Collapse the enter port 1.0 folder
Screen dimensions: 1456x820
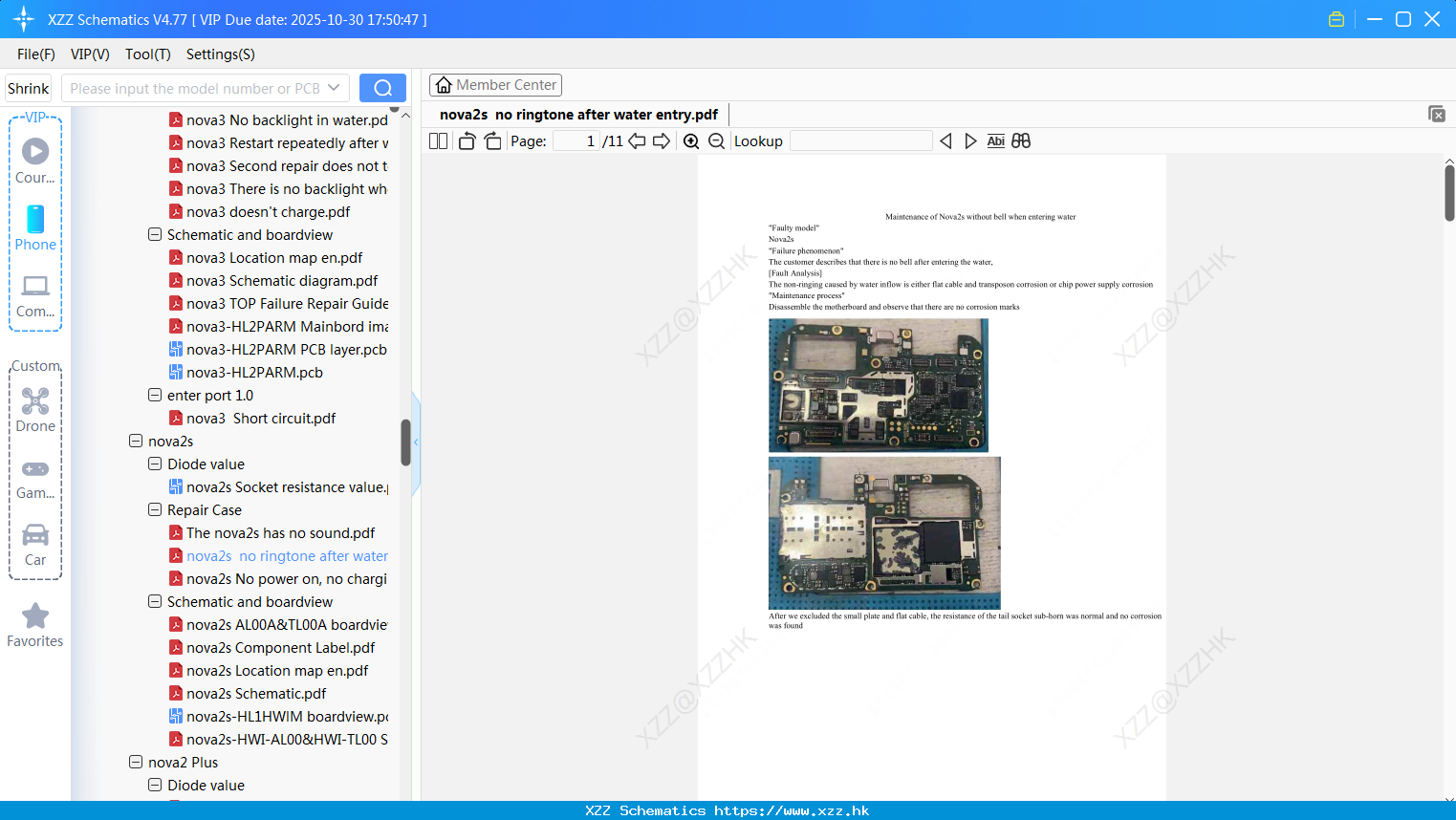[x=155, y=395]
